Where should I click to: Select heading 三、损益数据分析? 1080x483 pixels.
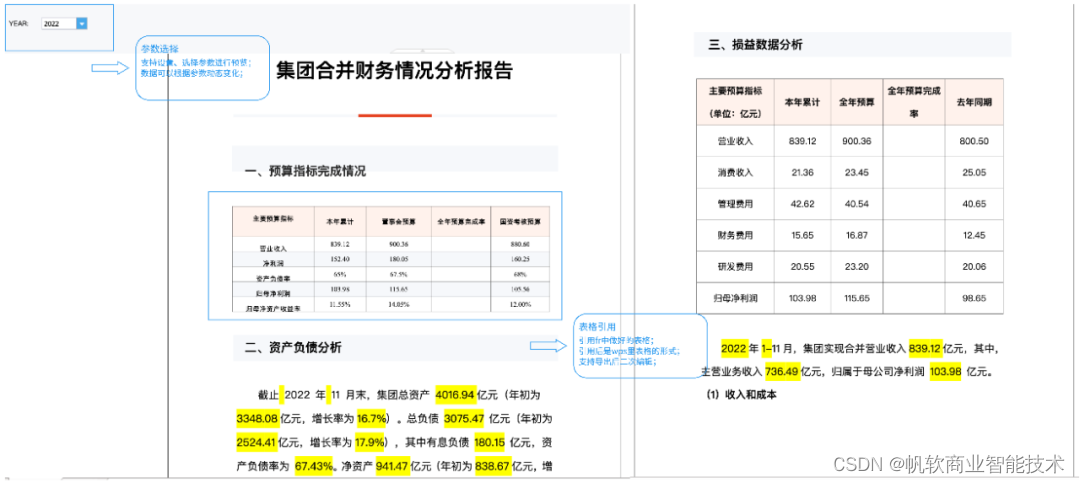(x=755, y=45)
